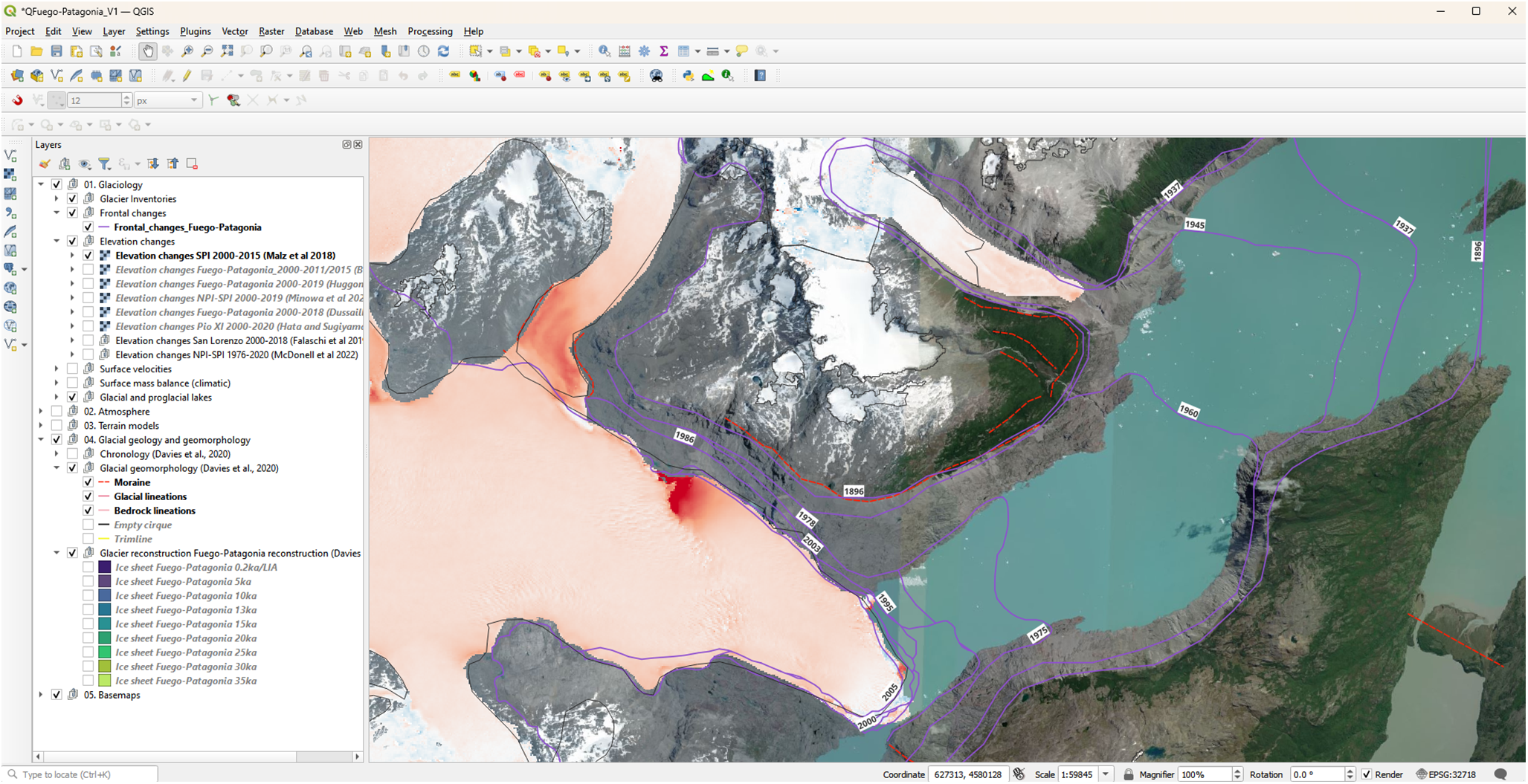This screenshot has height=784, width=1528.
Task: Select the Trimline layer name
Action: 133,540
